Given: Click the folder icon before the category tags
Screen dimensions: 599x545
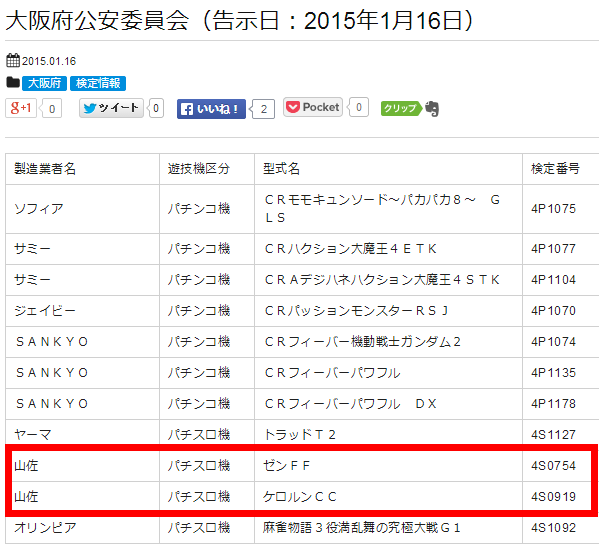Looking at the screenshot, I should point(13,82).
